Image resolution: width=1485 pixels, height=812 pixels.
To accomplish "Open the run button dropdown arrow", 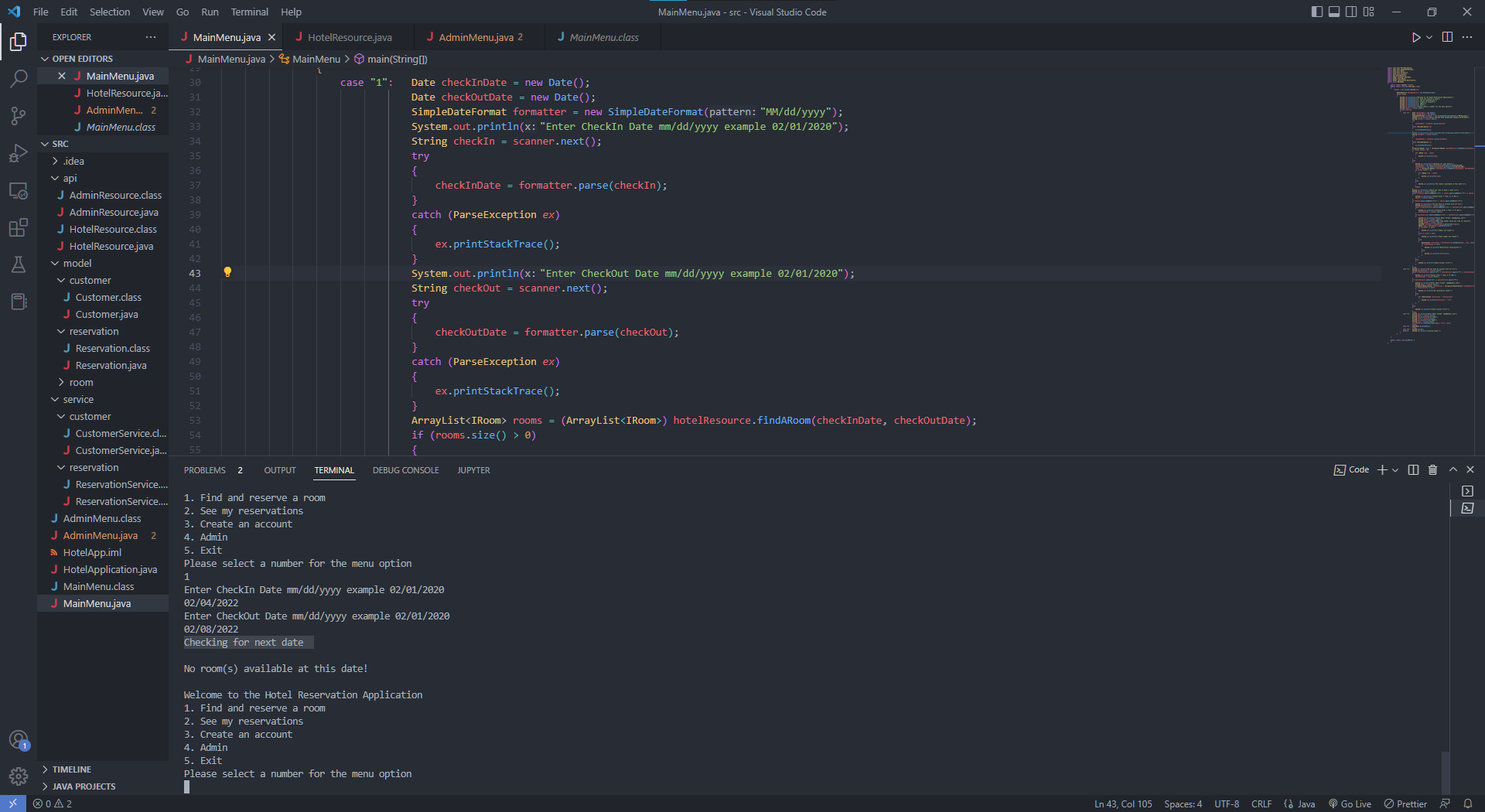I will 1429,37.
